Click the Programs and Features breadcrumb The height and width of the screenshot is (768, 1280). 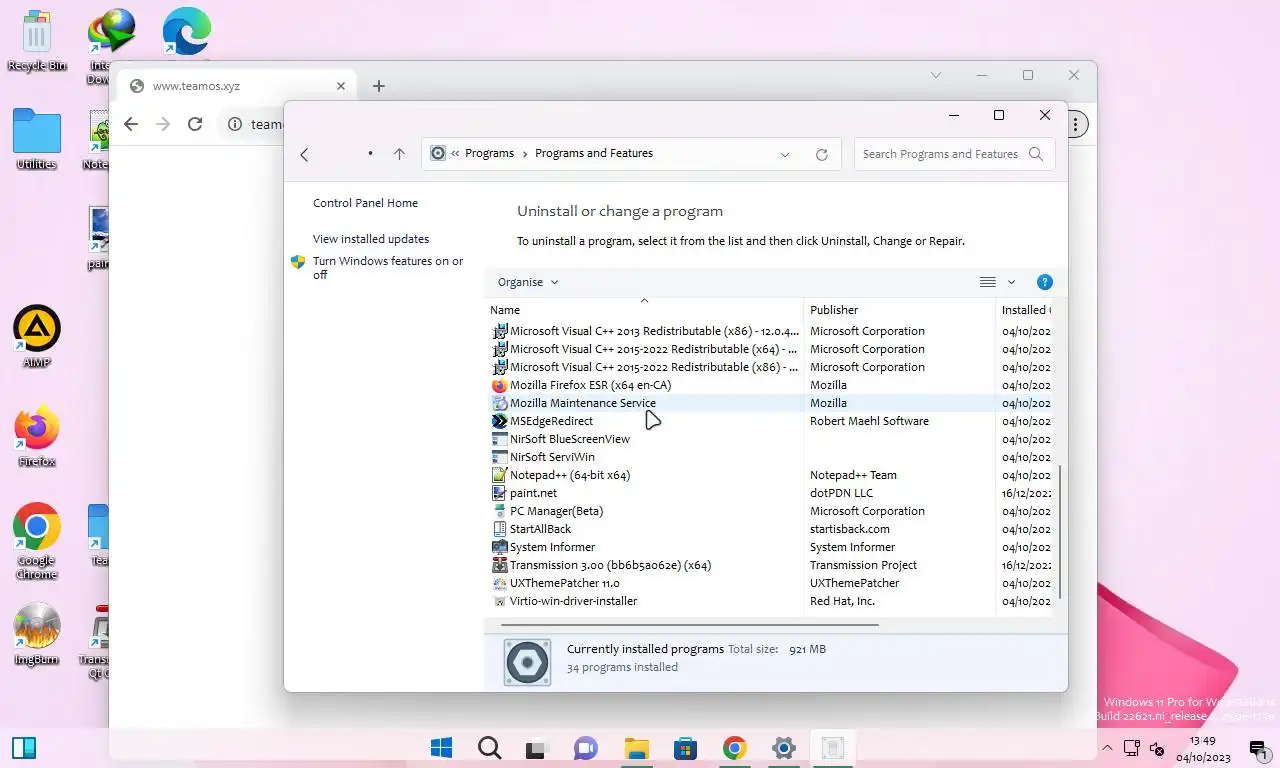click(594, 153)
